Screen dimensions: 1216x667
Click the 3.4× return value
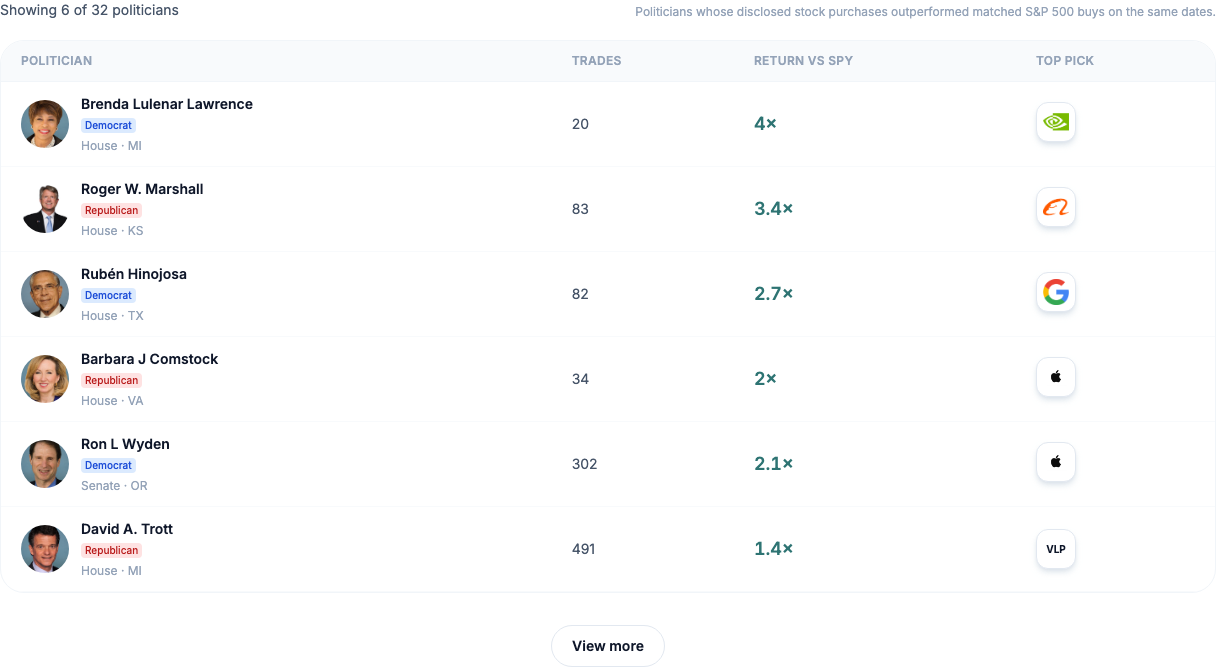(773, 209)
